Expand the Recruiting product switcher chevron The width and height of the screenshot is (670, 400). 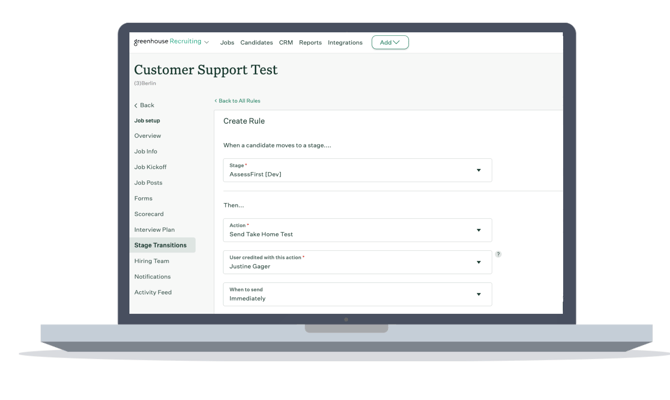(207, 42)
